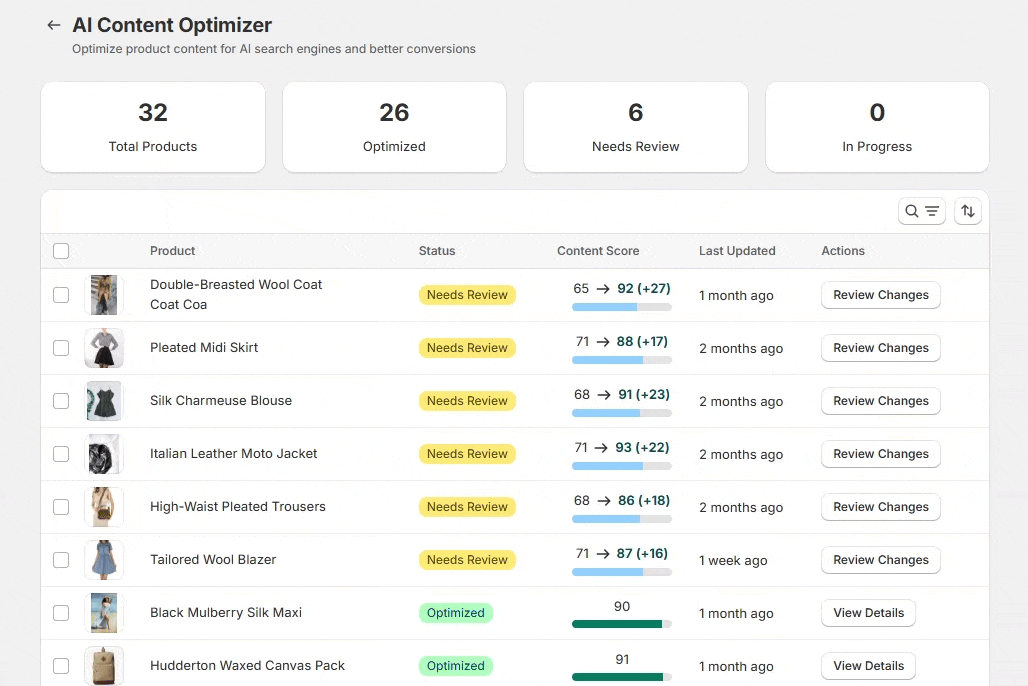Open the search and filter icon button

922,211
